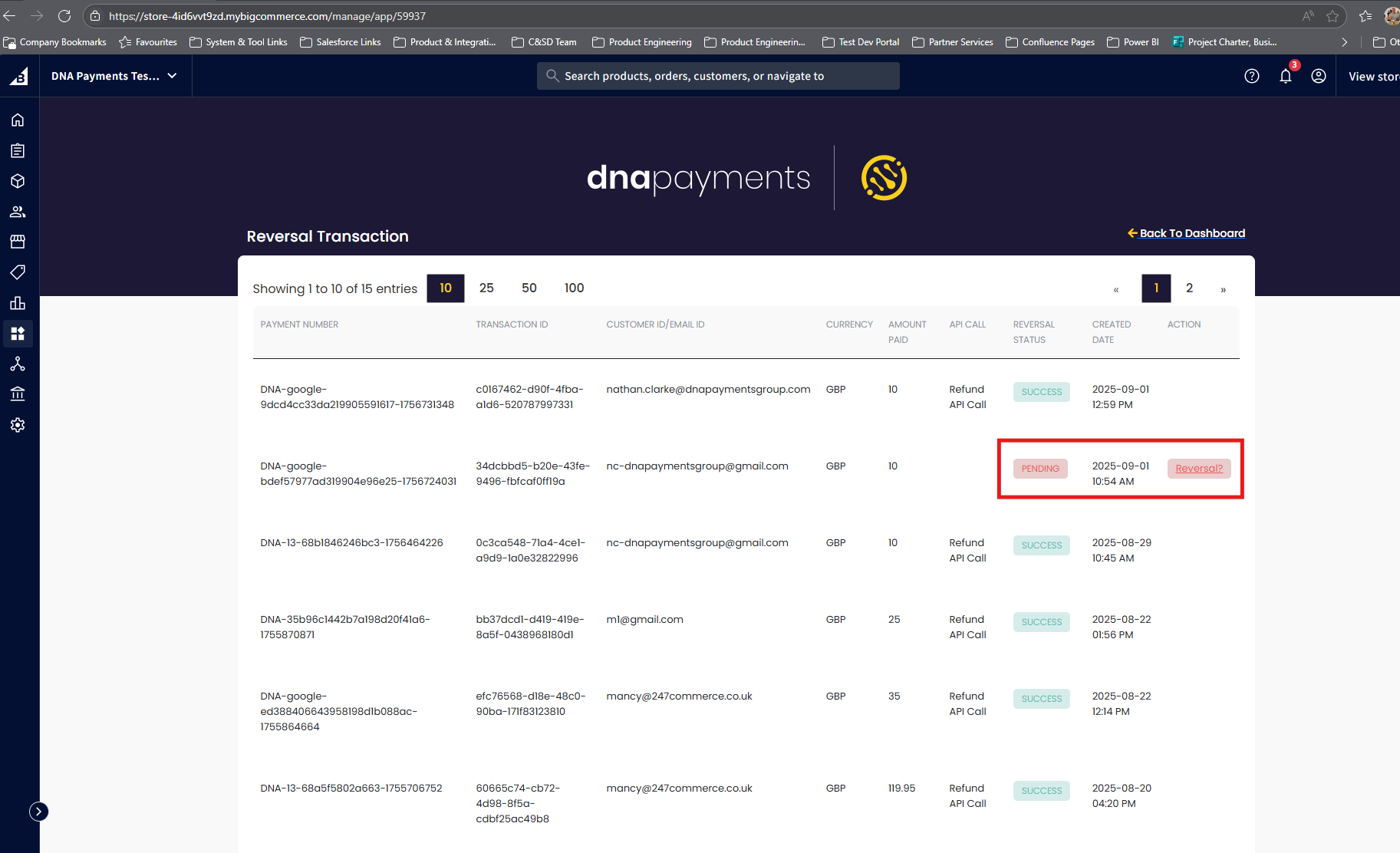
Task: Open Customers icon in left sidebar
Action: 18,212
